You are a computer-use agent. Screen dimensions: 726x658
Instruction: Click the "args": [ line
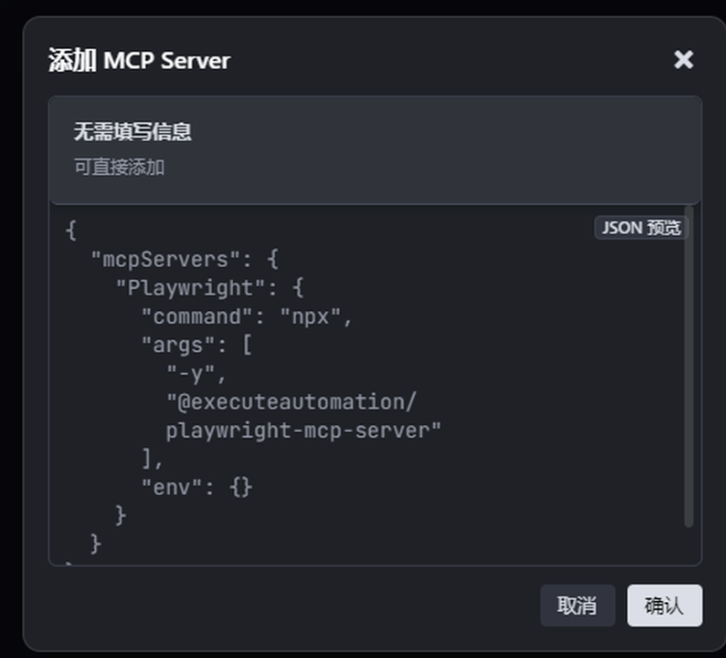[196, 345]
